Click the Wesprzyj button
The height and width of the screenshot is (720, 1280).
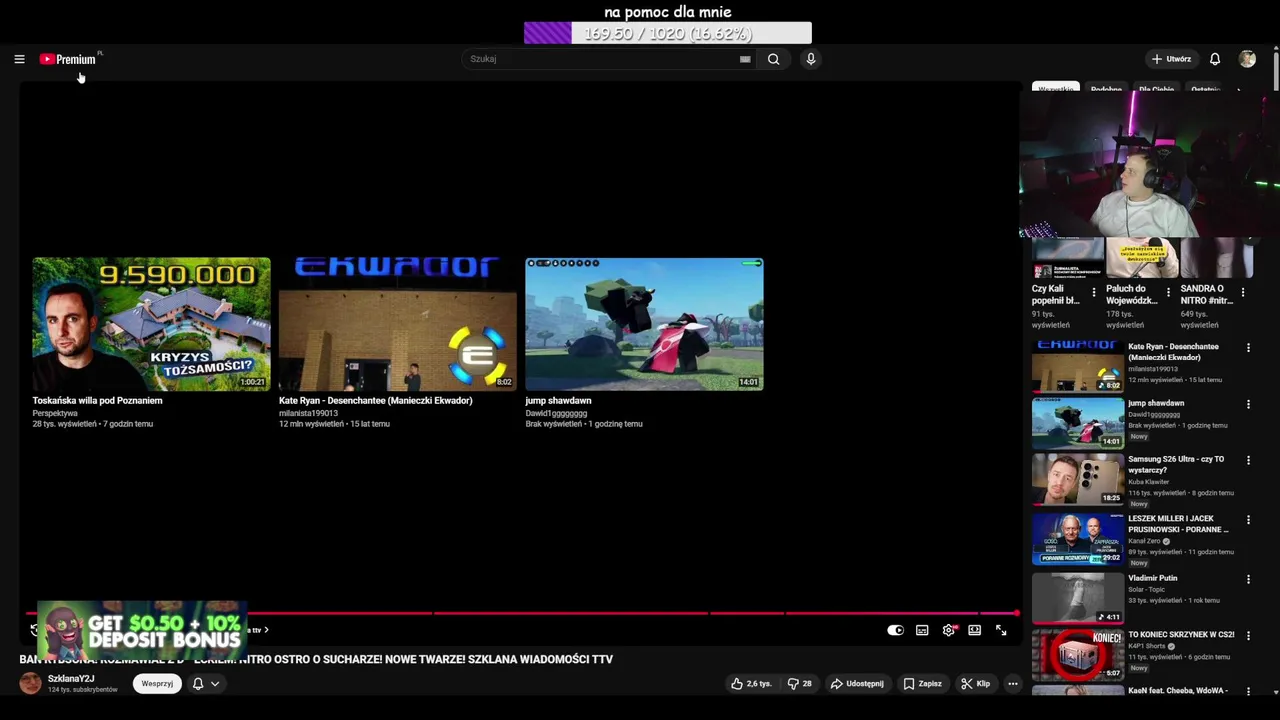click(x=157, y=684)
